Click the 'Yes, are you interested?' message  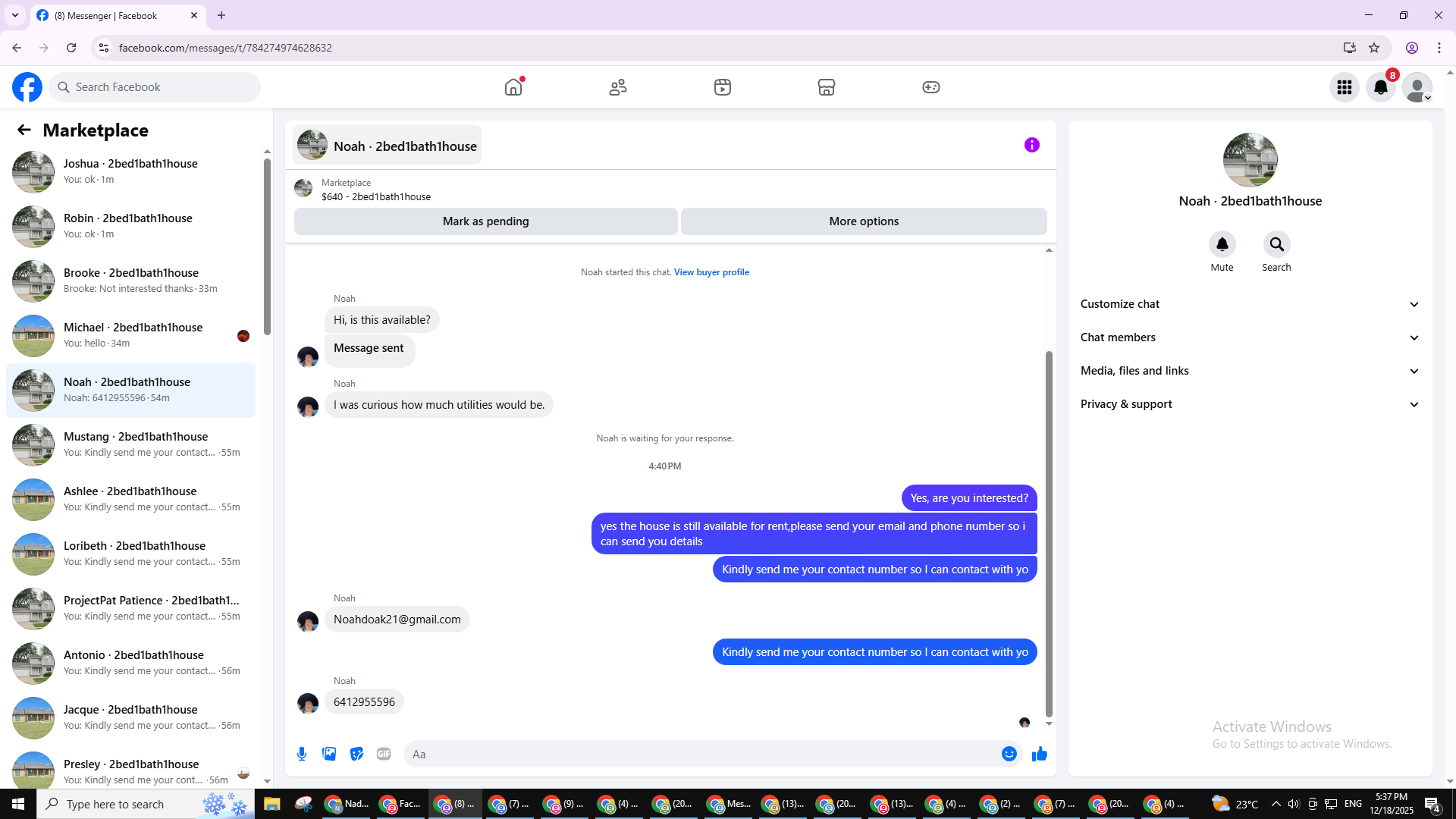point(969,498)
